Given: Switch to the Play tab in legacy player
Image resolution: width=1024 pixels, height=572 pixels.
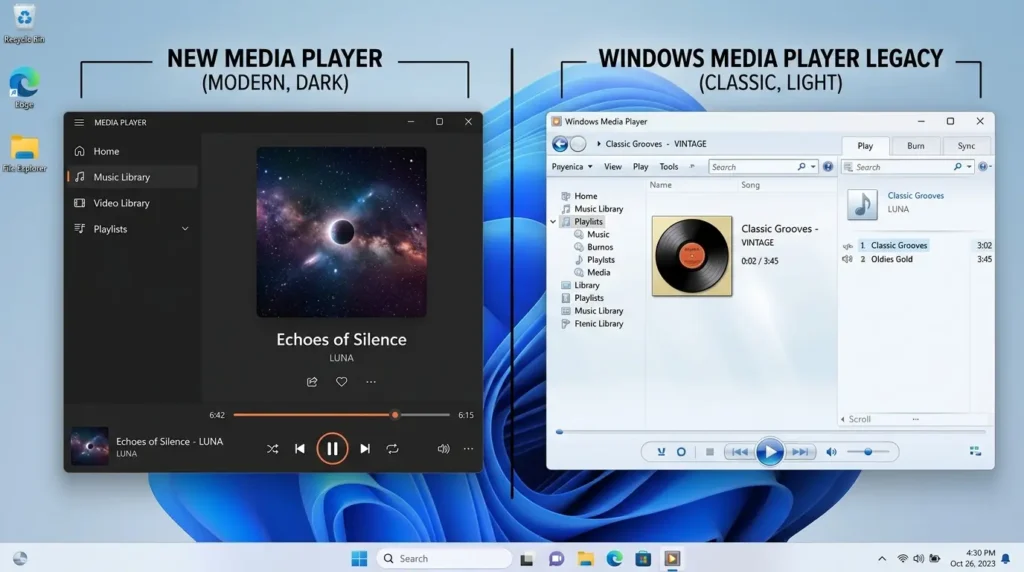Looking at the screenshot, I should coord(865,146).
